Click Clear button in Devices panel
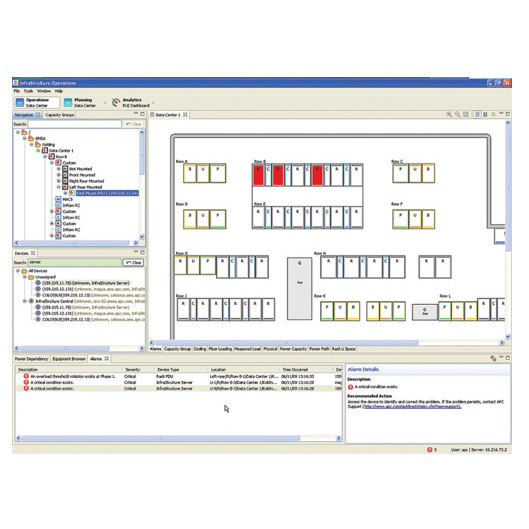The image size is (529, 529). (134, 262)
